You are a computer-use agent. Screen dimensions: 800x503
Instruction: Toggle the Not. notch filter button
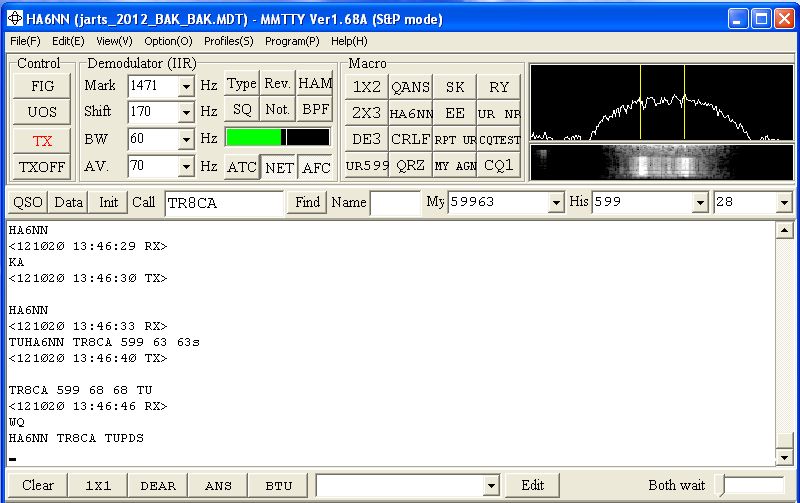tap(278, 109)
